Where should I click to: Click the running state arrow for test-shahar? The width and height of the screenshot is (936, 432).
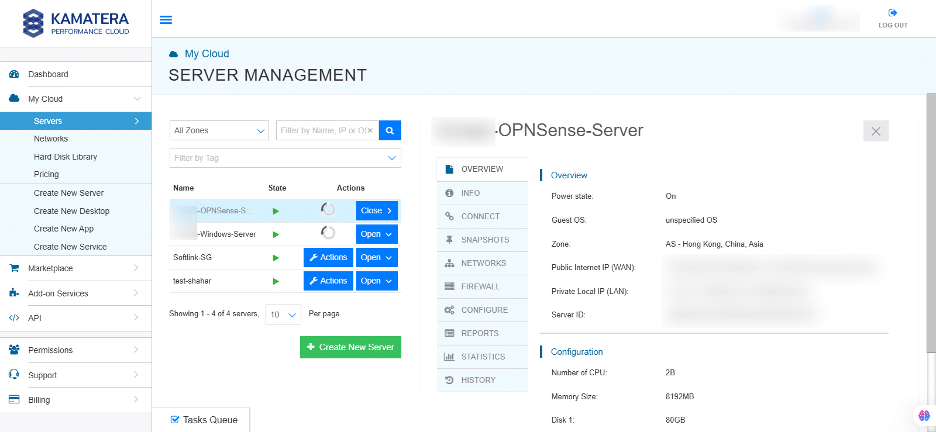(x=276, y=281)
